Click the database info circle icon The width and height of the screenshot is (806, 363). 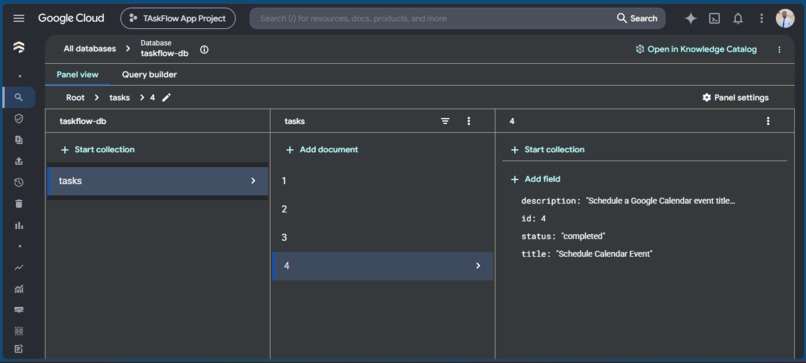205,50
